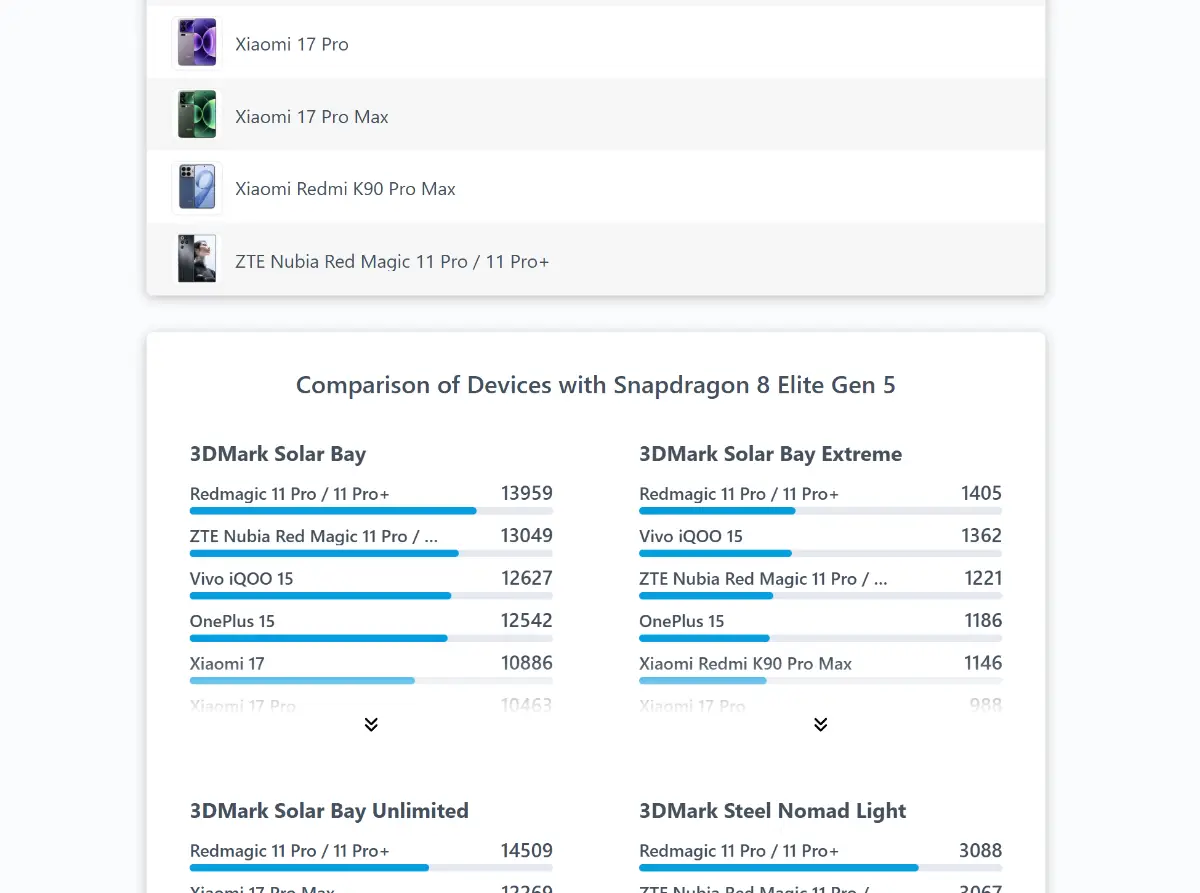Screen dimensions: 1200x893
Task: Expand the 3DMark Solar Bay list
Action: point(371,724)
